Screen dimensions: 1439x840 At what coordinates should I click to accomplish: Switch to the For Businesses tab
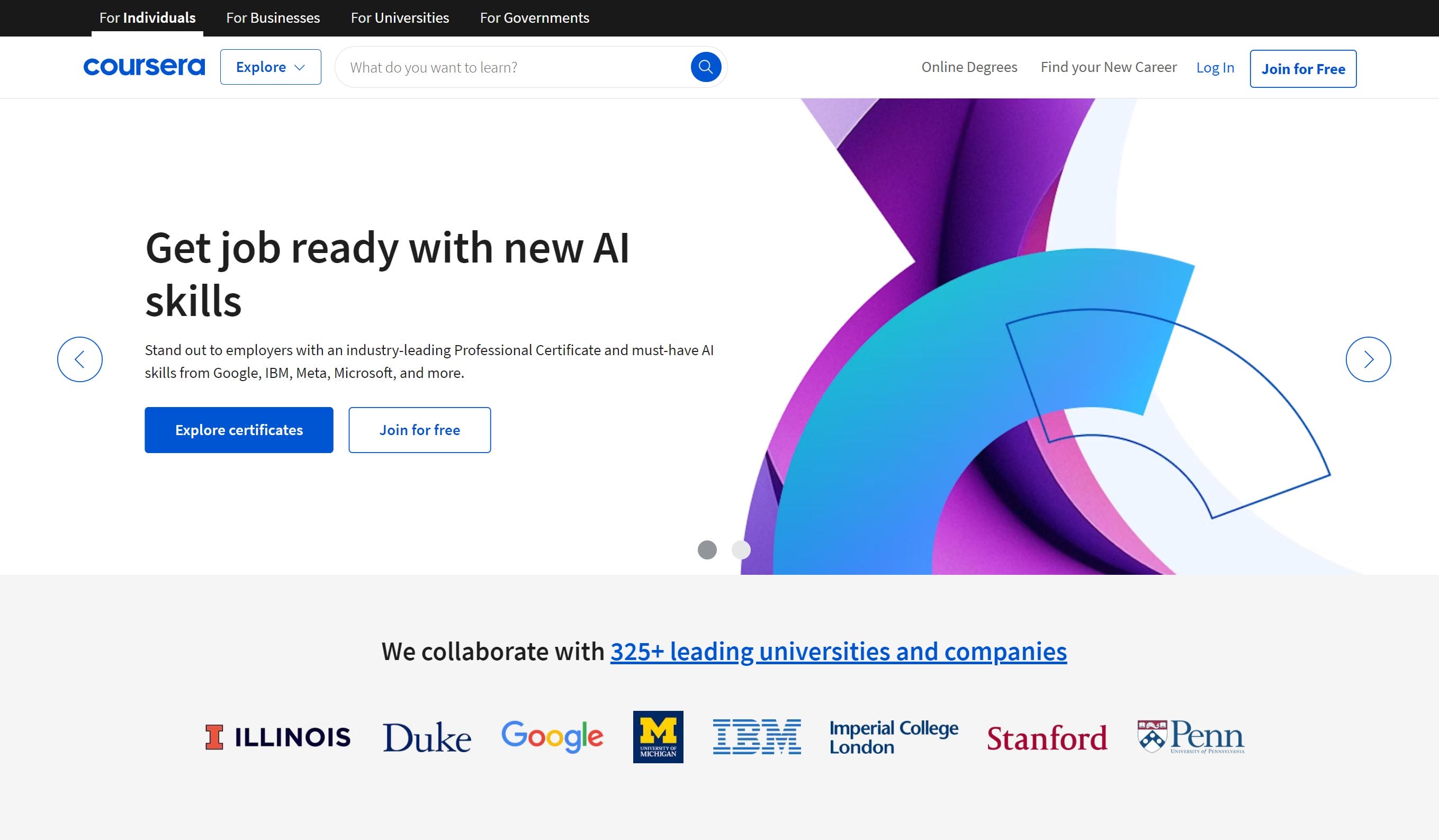(x=272, y=17)
